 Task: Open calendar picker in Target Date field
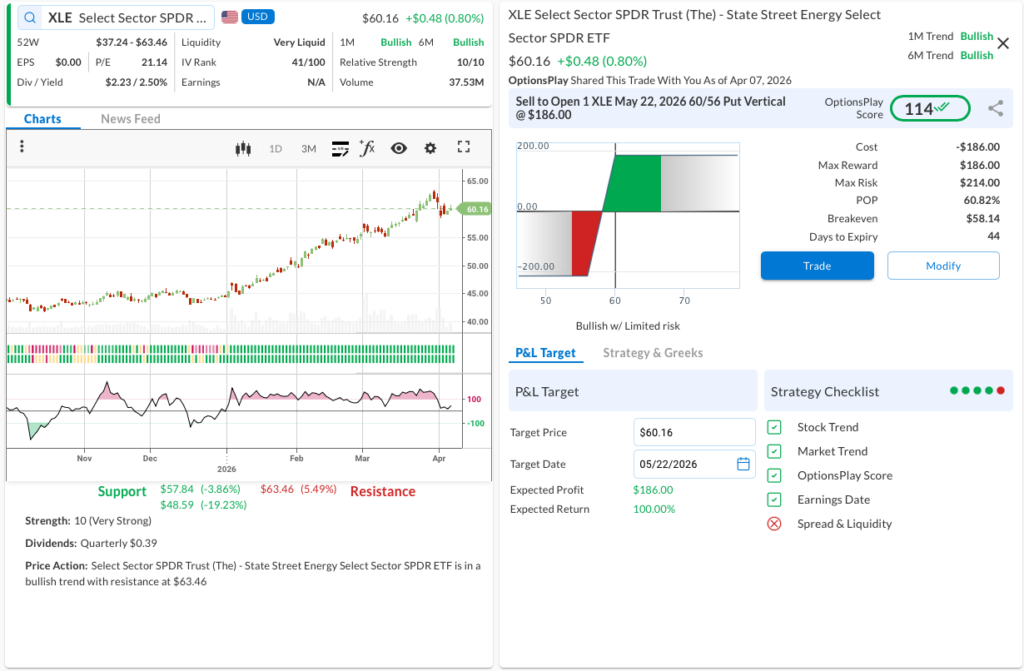click(x=743, y=464)
